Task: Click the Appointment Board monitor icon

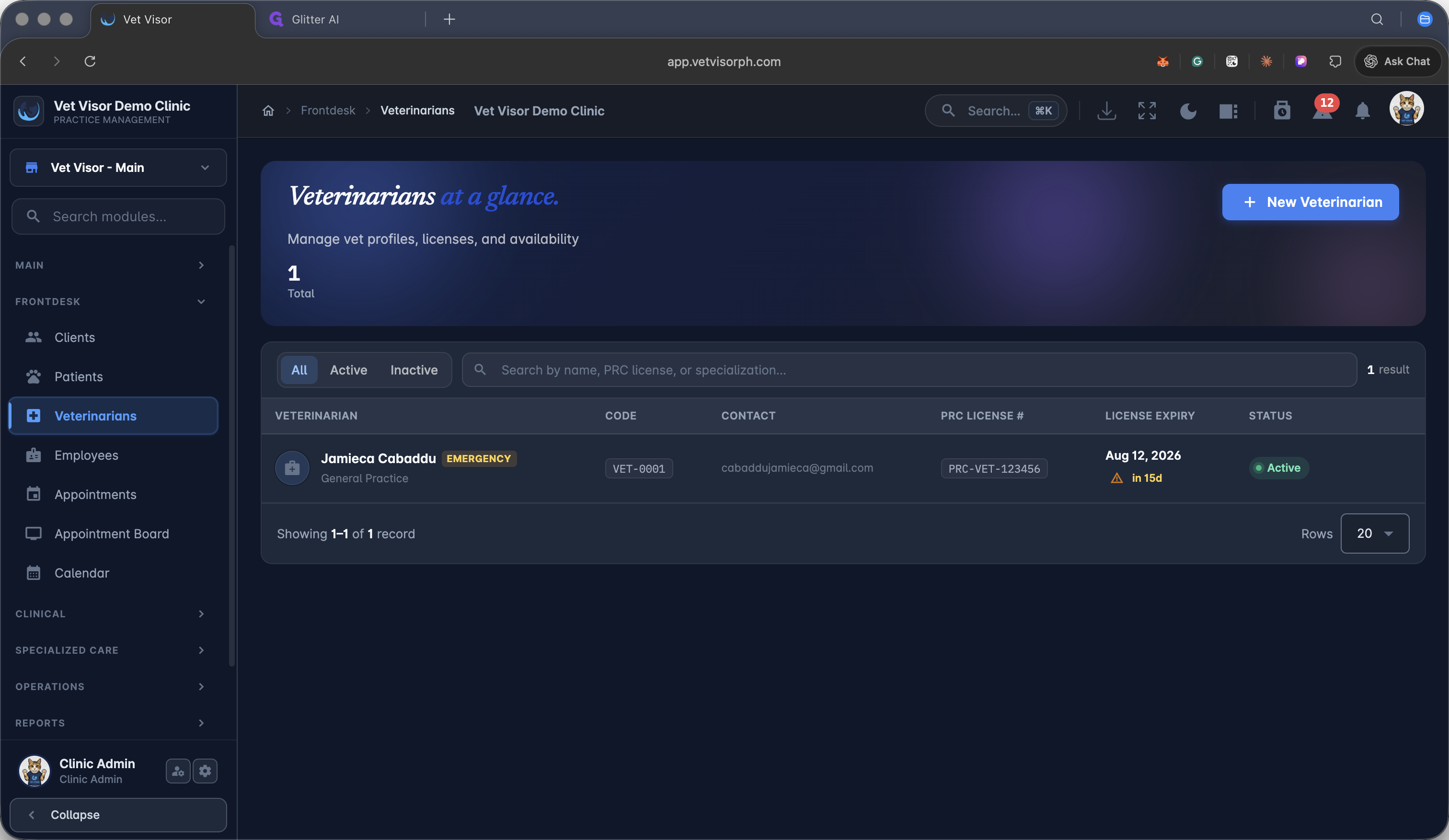Action: coord(34,534)
